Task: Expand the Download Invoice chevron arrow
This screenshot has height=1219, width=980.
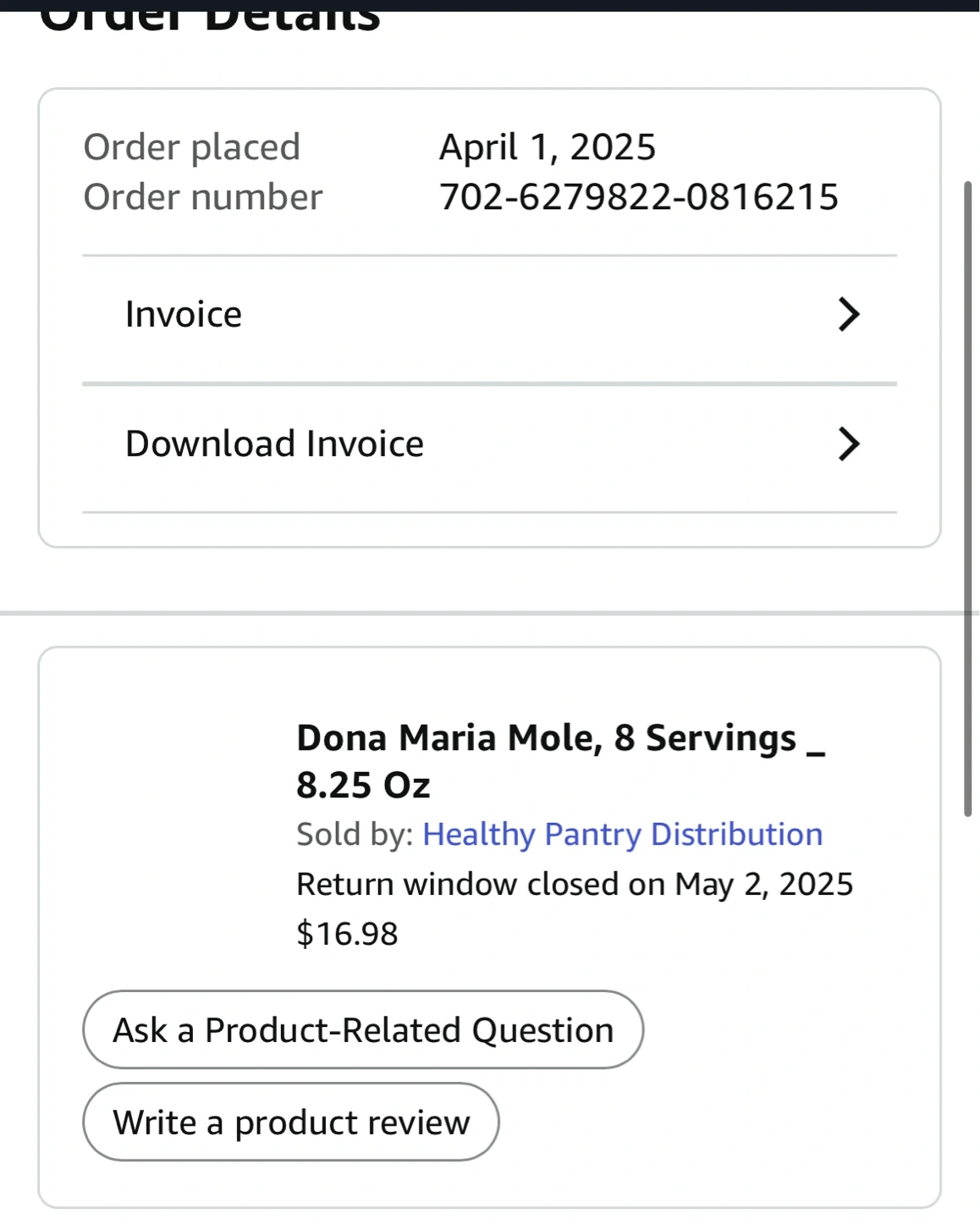Action: pos(848,444)
